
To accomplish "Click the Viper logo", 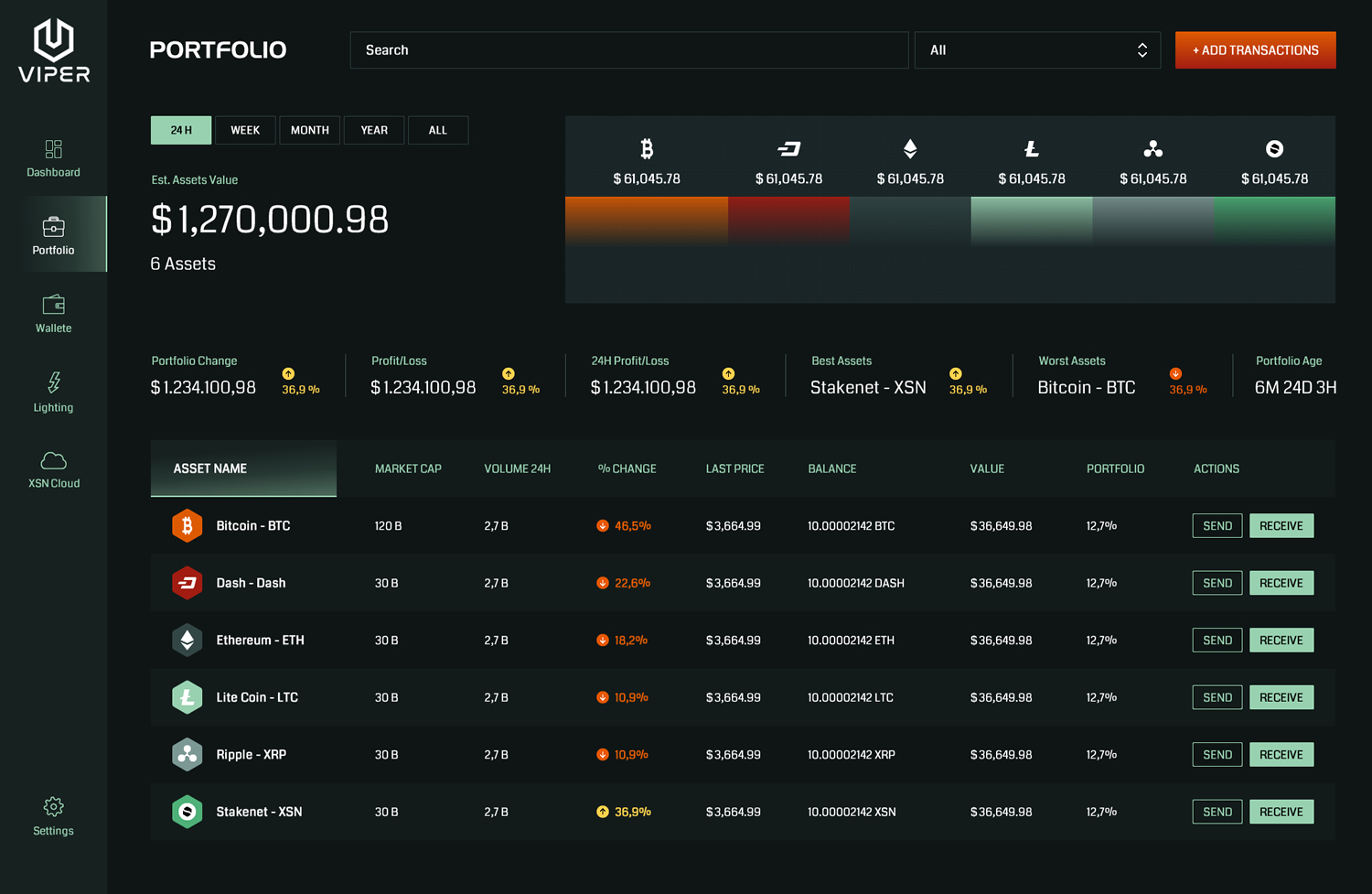I will click(x=54, y=51).
